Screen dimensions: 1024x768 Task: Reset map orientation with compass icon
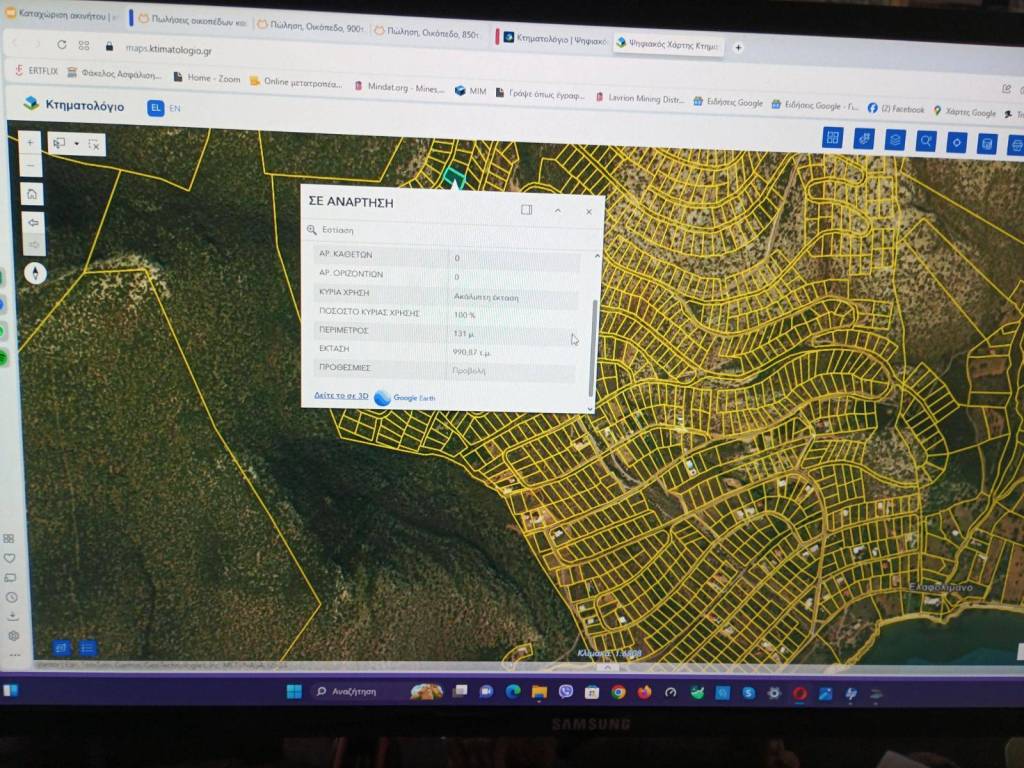(x=35, y=273)
